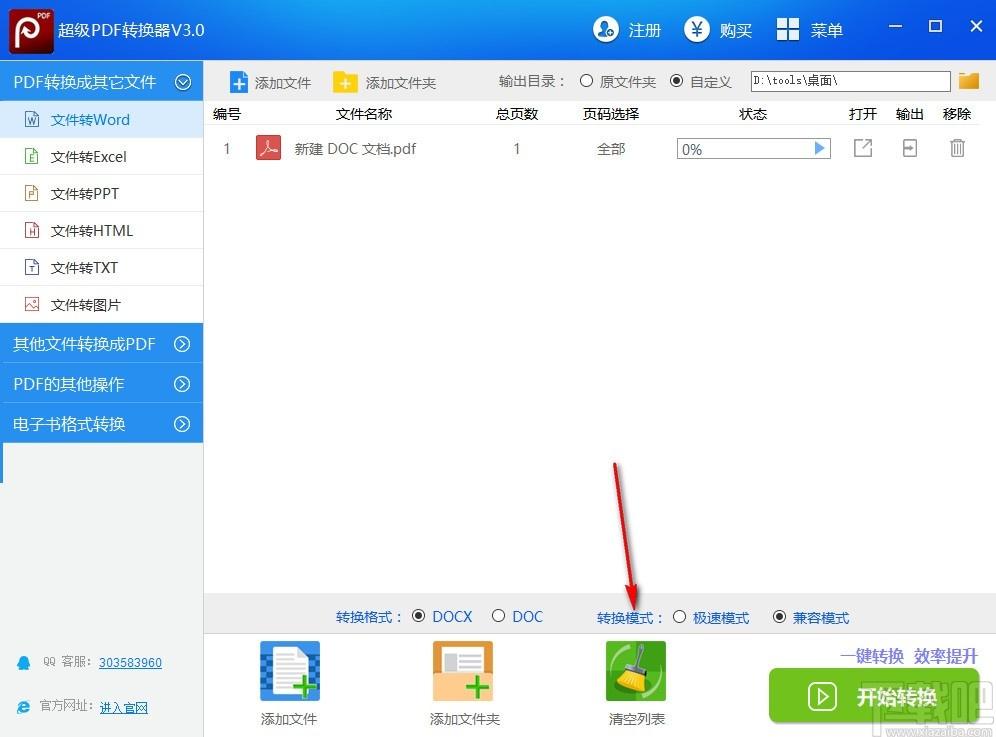Select 文件转HTML menu item
Image resolution: width=996 pixels, height=737 pixels.
click(102, 230)
